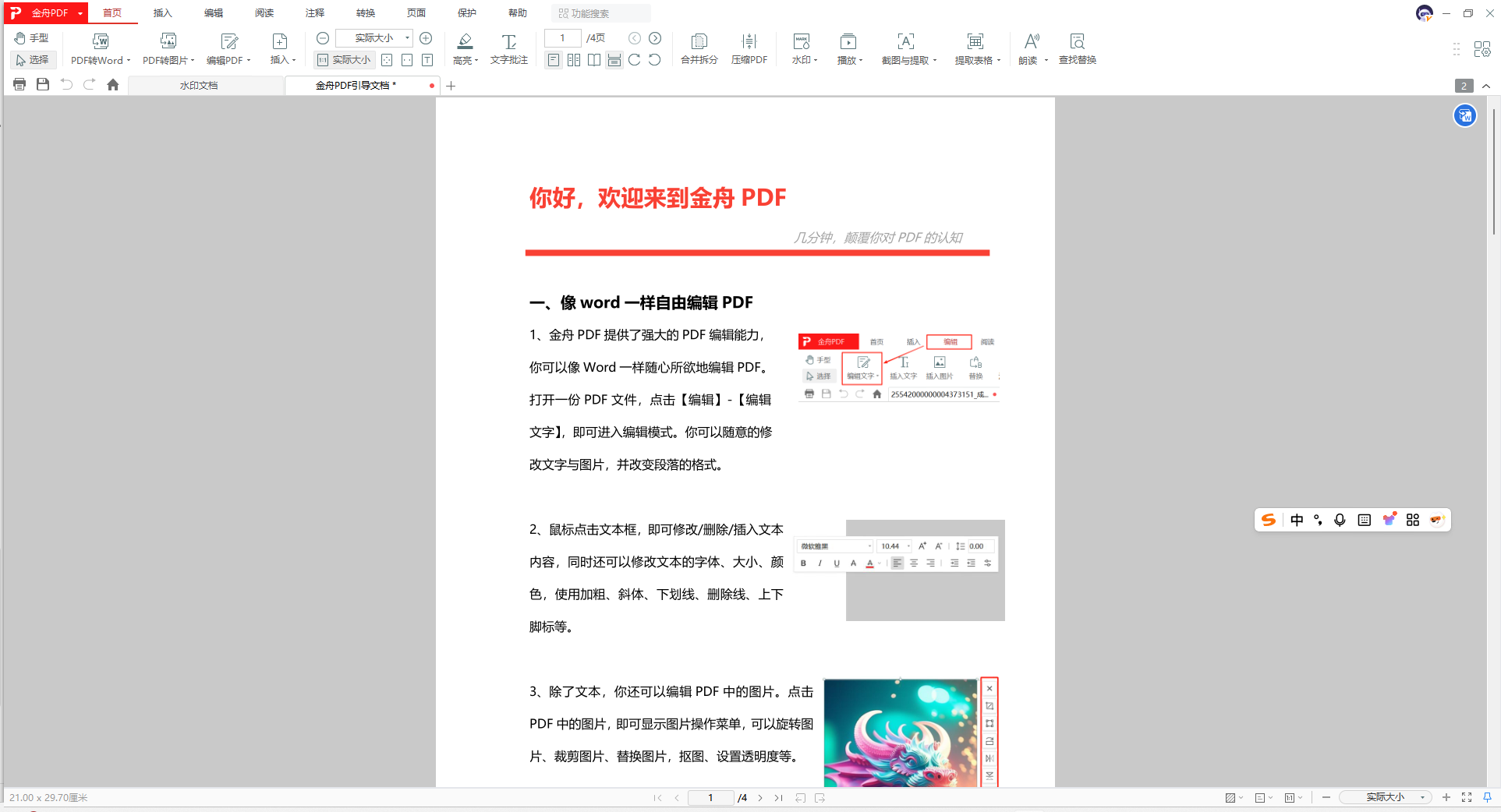Go to next page in status bar

click(760, 798)
